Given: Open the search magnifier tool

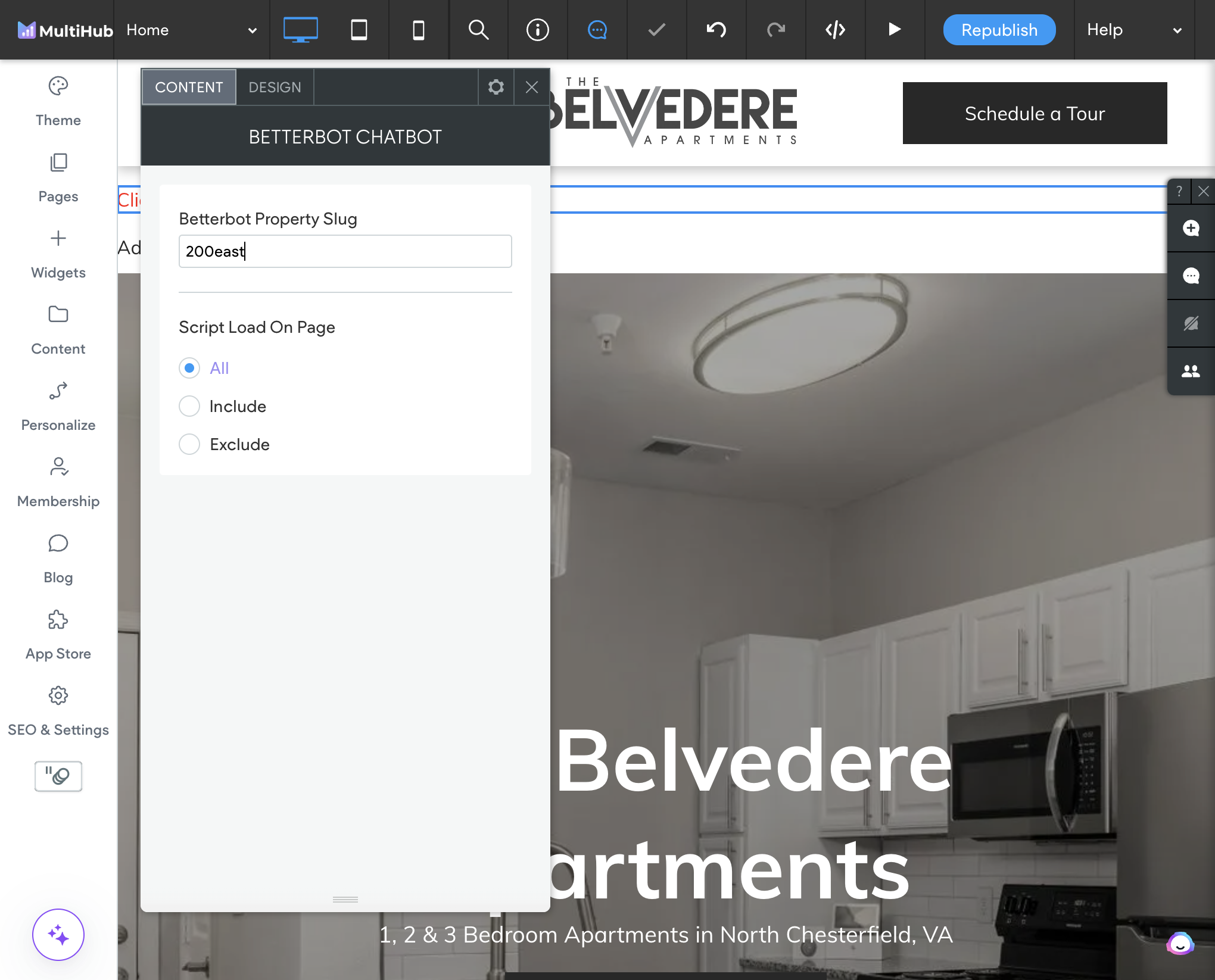Looking at the screenshot, I should click(478, 30).
